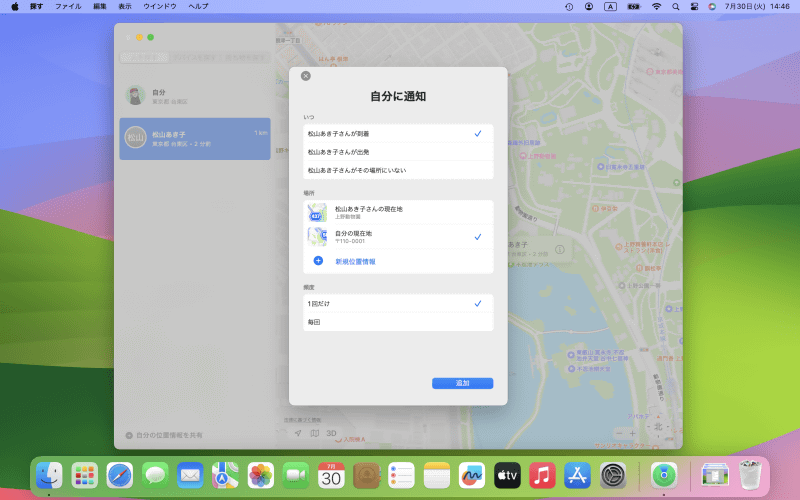Click the 追加 button
800x500 pixels.
[462, 383]
